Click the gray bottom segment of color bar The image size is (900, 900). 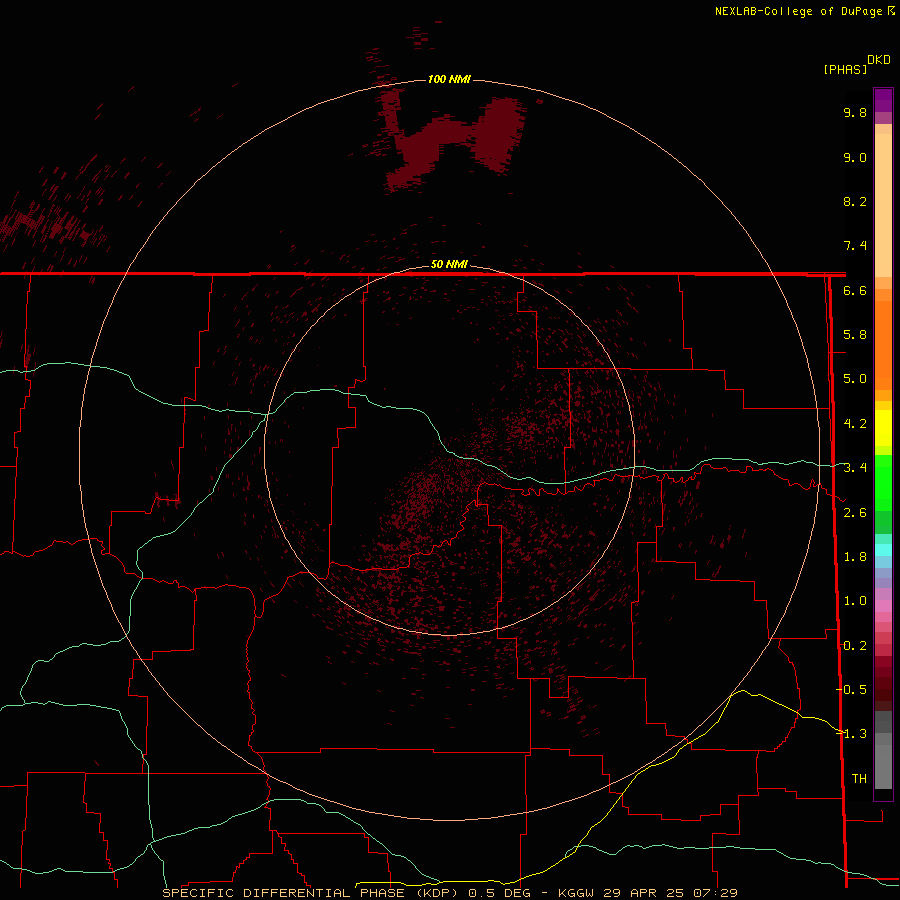[883, 766]
